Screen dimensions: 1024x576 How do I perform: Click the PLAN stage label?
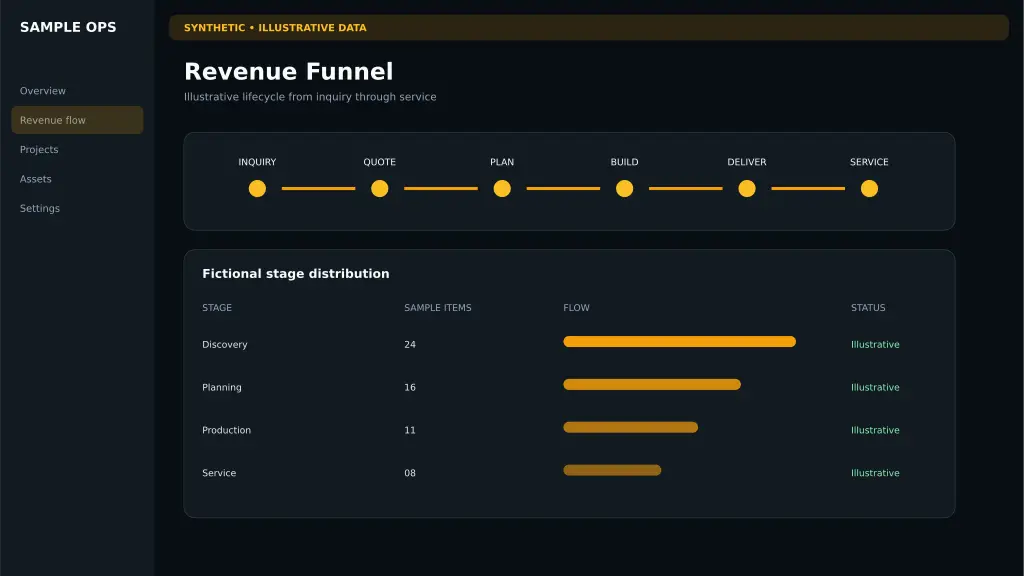502,162
